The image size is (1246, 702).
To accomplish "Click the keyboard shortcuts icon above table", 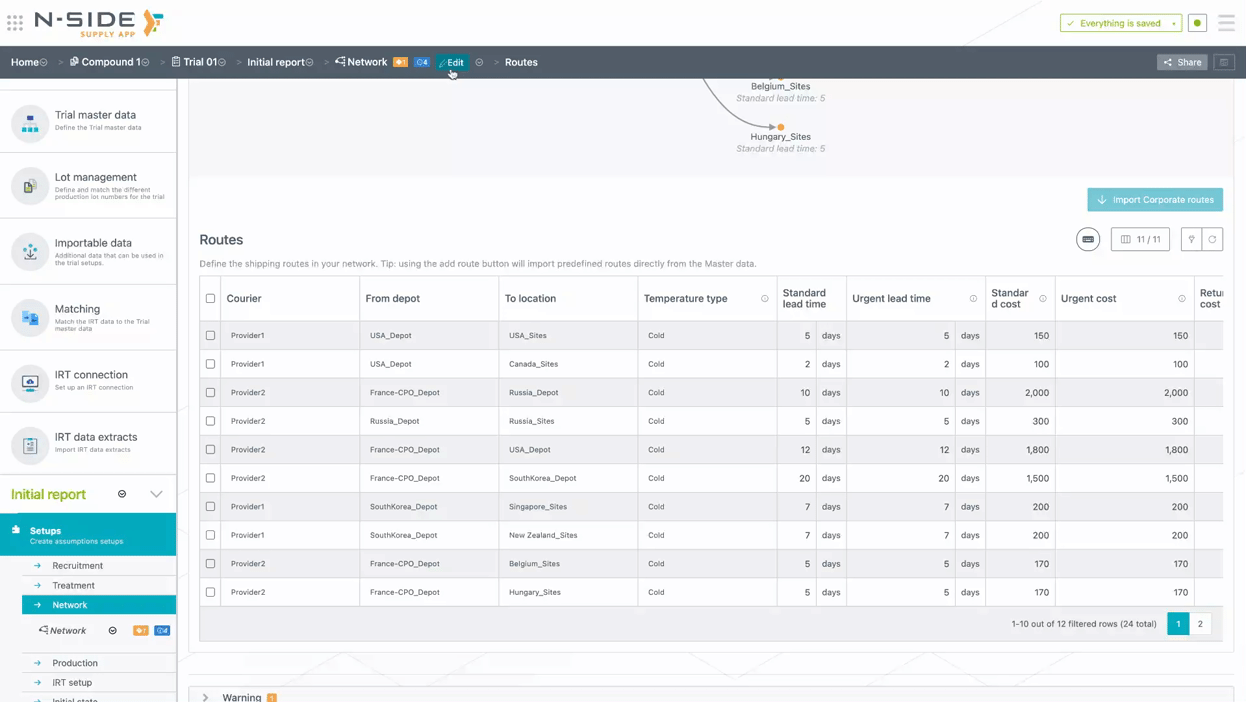I will tap(1088, 240).
